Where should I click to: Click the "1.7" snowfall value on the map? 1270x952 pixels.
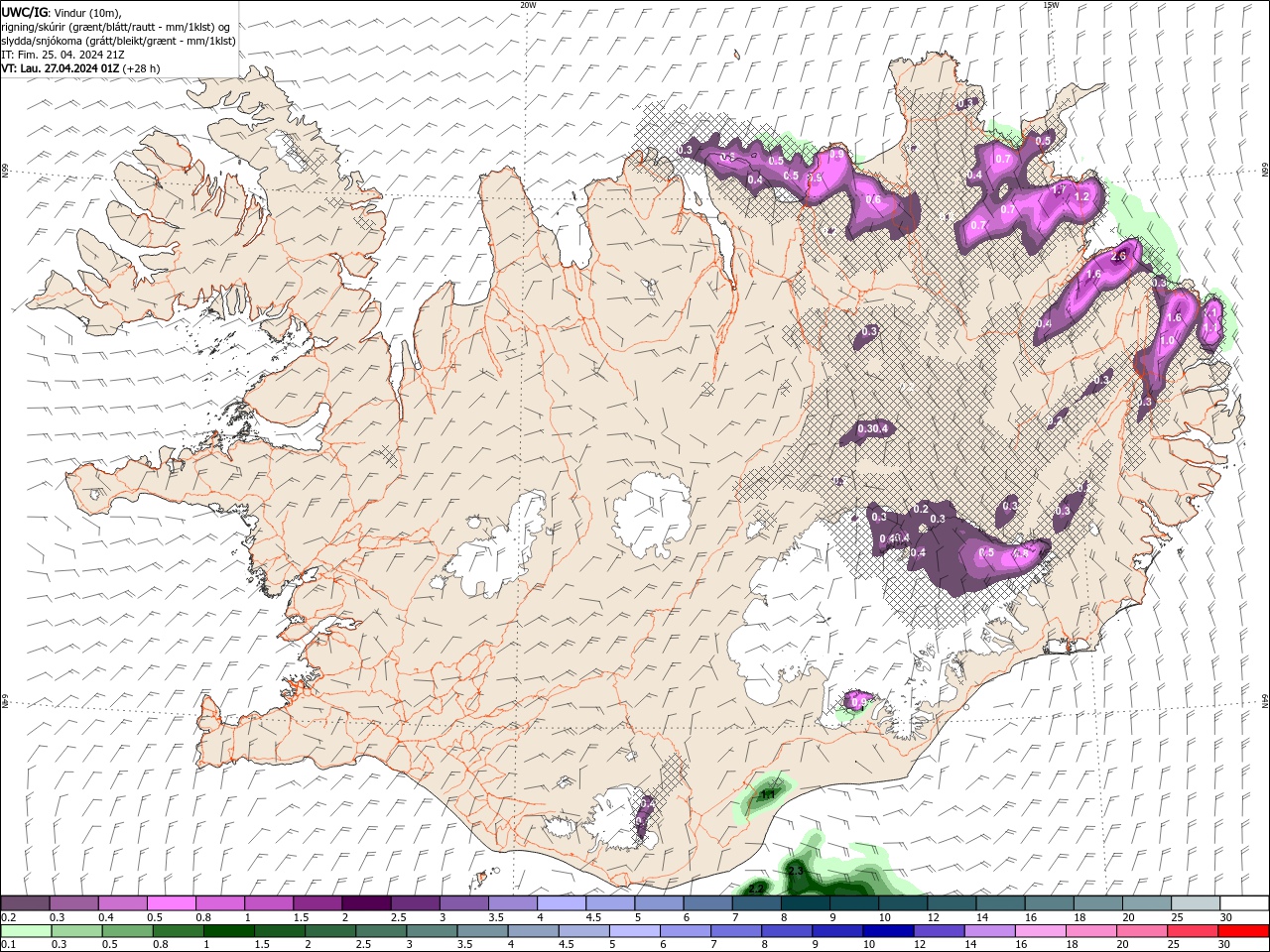point(1058,189)
